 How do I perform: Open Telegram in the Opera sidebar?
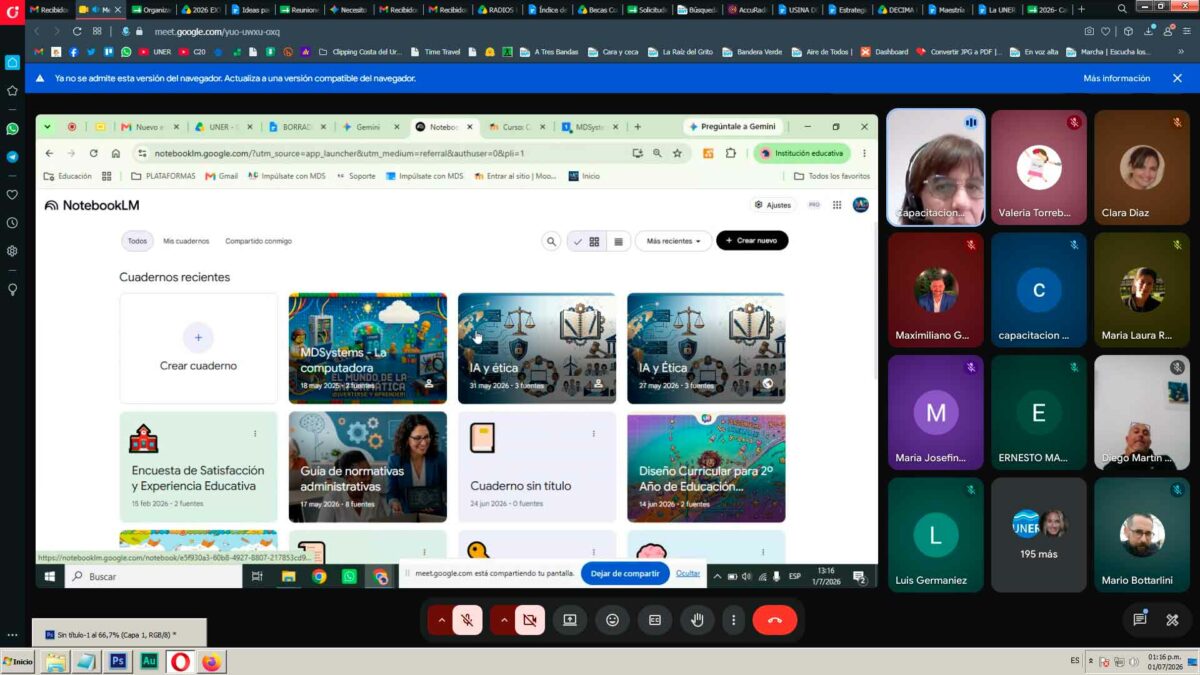[x=12, y=157]
